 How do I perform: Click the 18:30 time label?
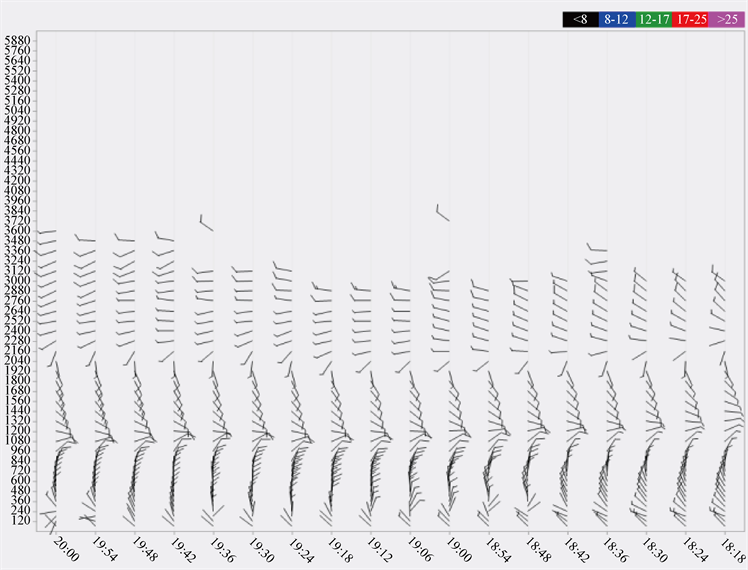tap(655, 548)
